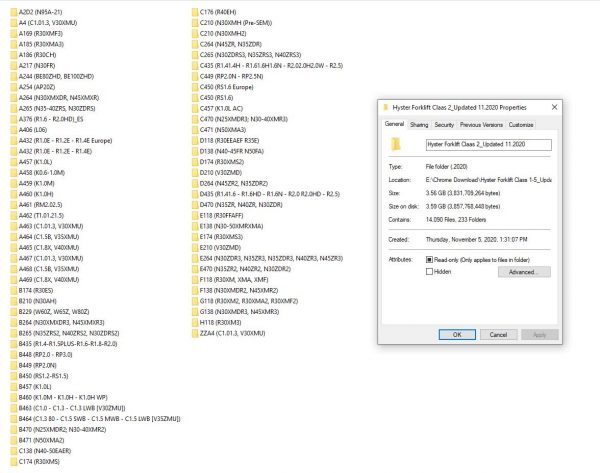
Task: Select folder C210 (N30XMH (Pre-SEM))
Action: [x=236, y=23]
